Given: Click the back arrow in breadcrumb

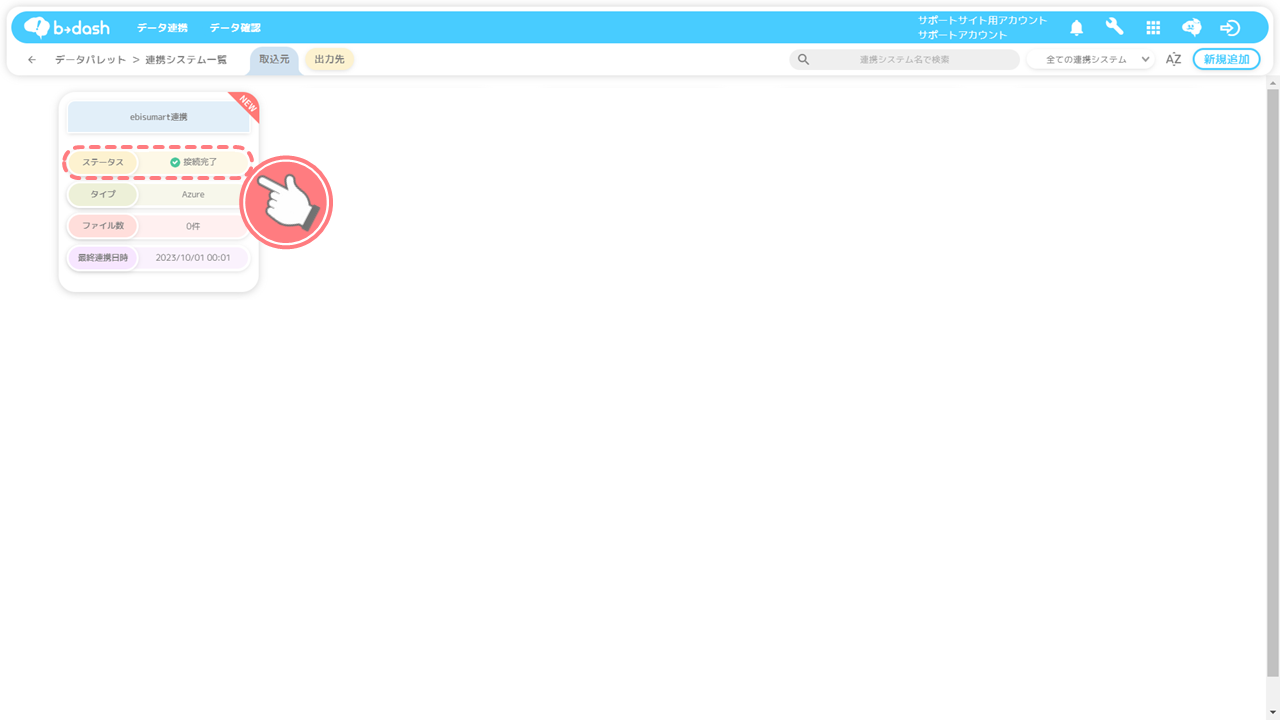Looking at the screenshot, I should pyautogui.click(x=32, y=60).
